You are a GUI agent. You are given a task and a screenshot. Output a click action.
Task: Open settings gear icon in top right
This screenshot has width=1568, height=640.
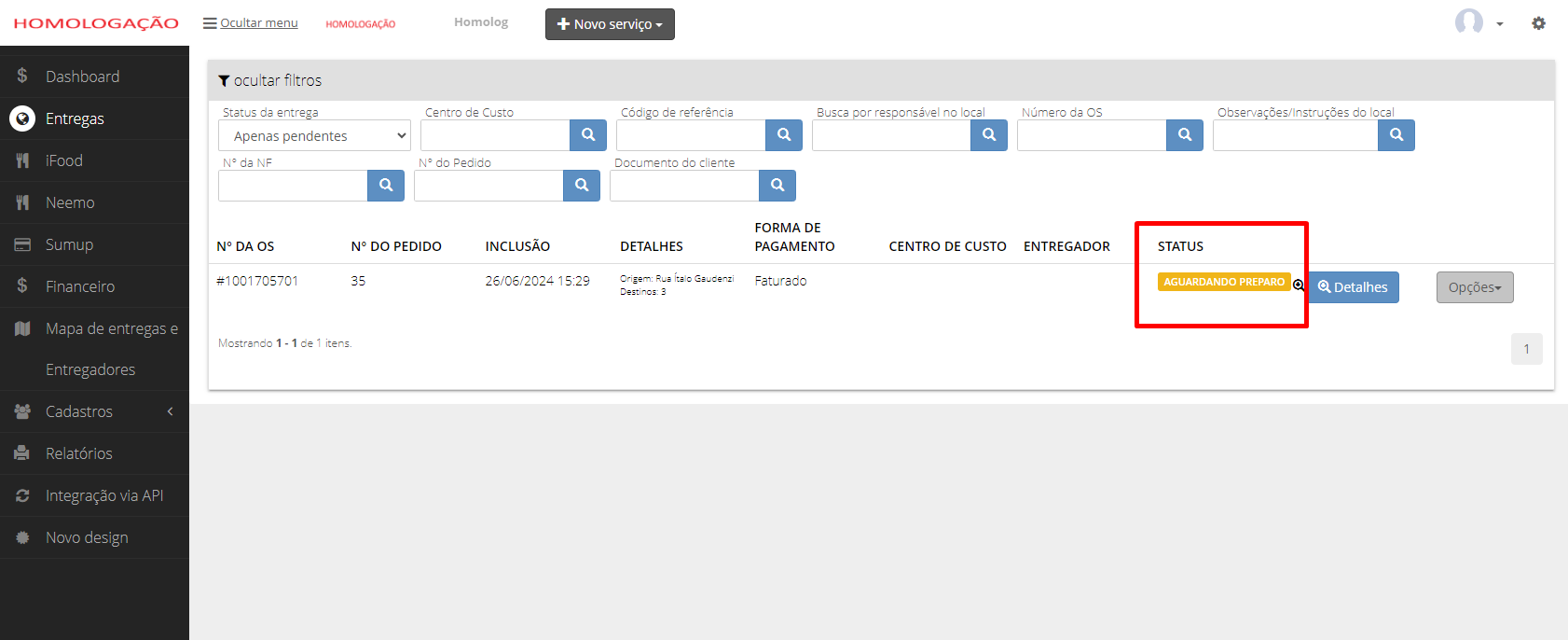(1538, 23)
